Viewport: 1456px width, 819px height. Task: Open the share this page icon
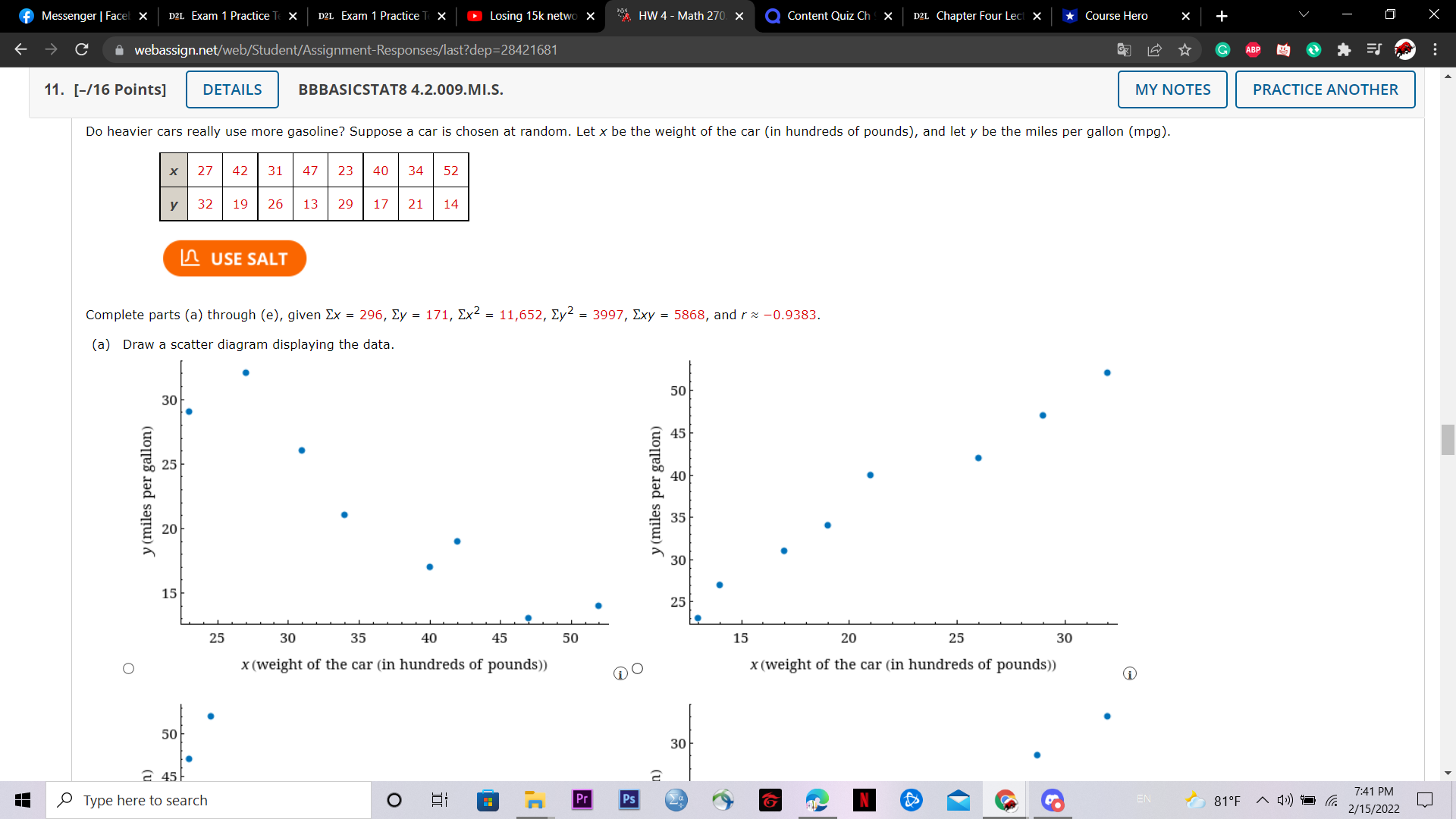[1155, 49]
